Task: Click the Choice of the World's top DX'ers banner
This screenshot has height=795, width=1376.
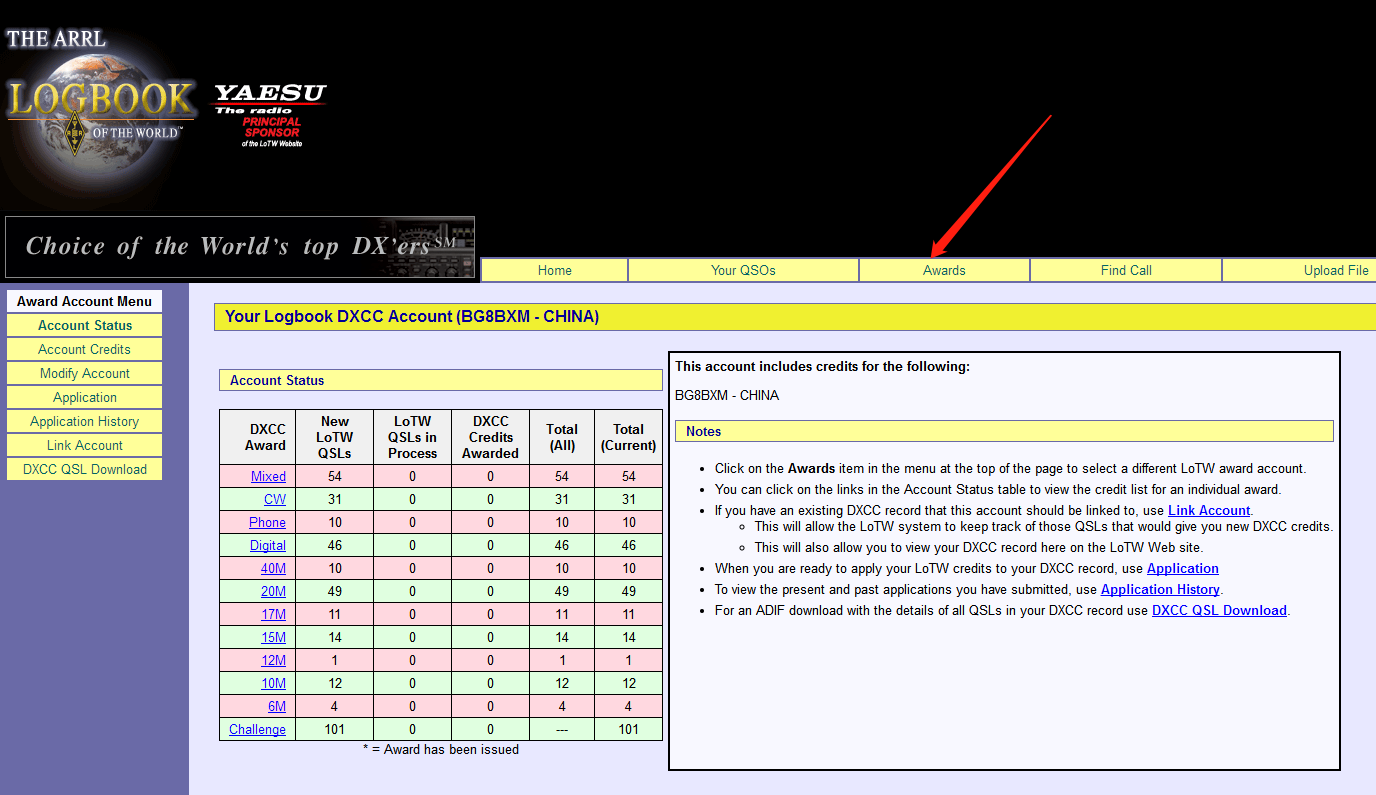Action: coord(240,247)
